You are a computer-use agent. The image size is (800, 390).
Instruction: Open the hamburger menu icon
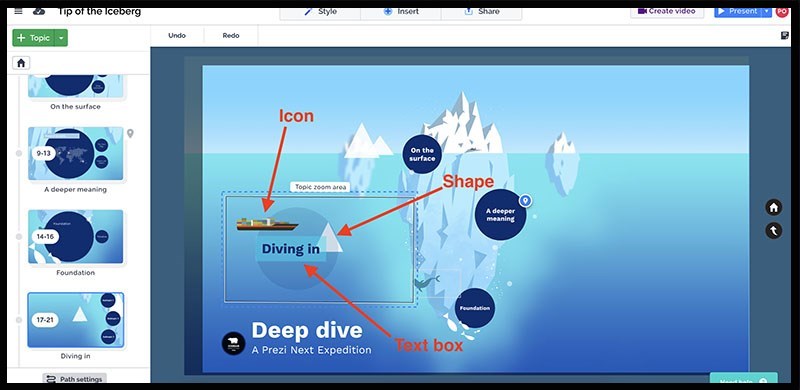point(19,11)
